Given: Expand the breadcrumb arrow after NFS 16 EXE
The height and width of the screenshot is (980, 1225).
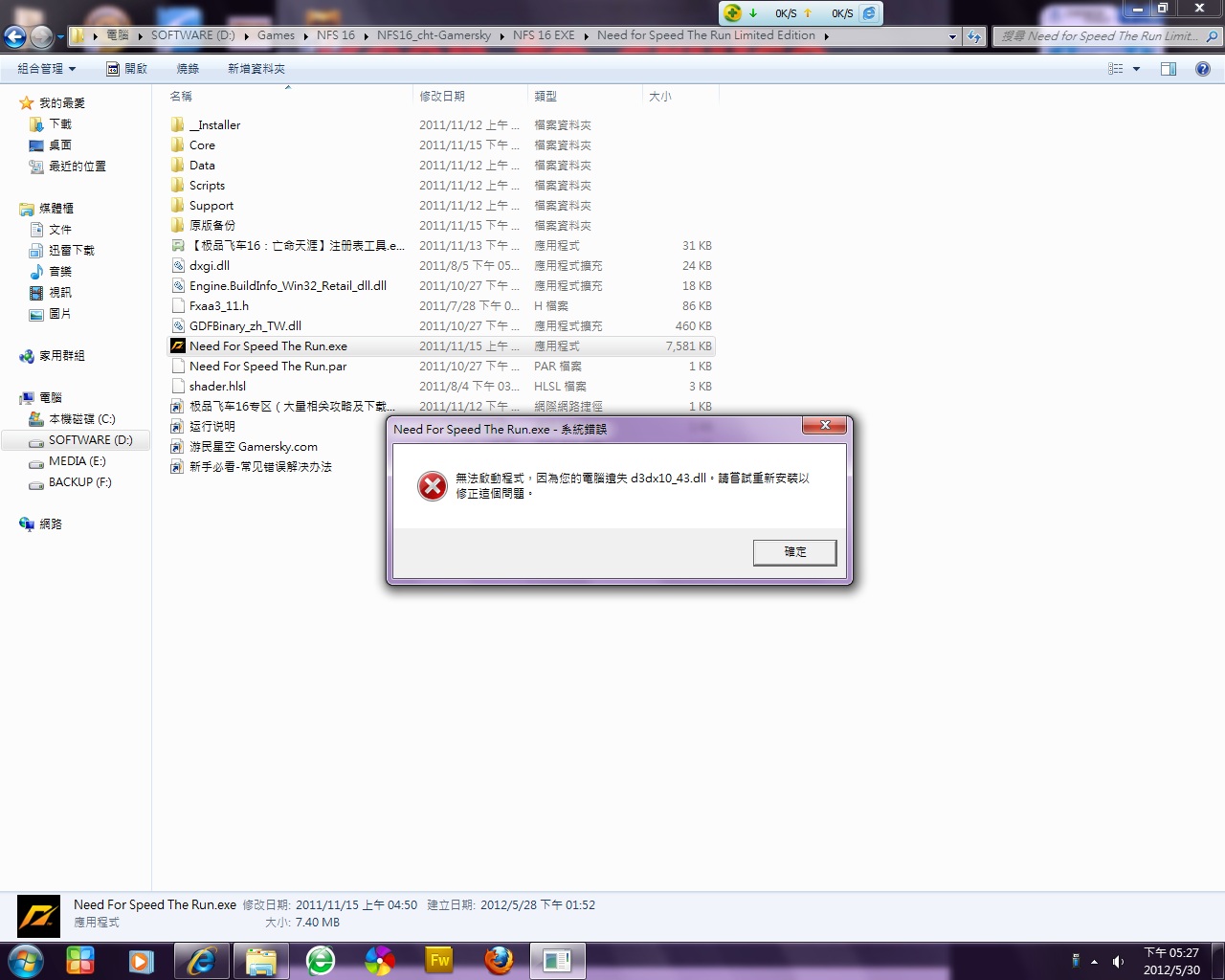Looking at the screenshot, I should tap(586, 36).
